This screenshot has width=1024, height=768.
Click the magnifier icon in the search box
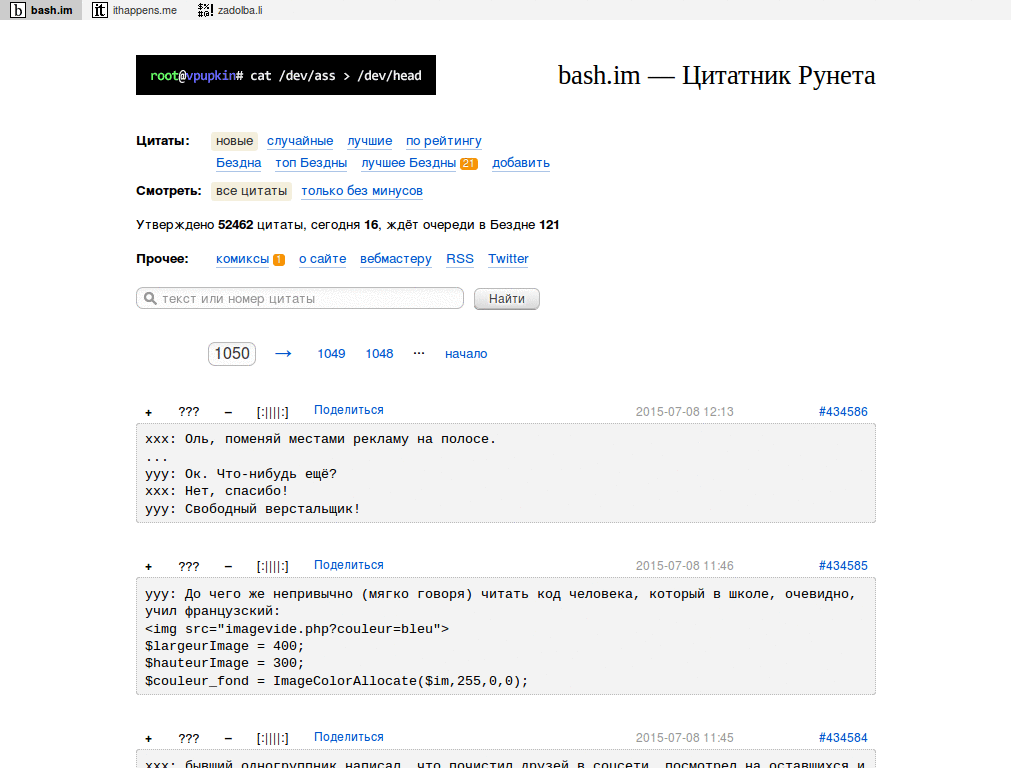point(149,298)
